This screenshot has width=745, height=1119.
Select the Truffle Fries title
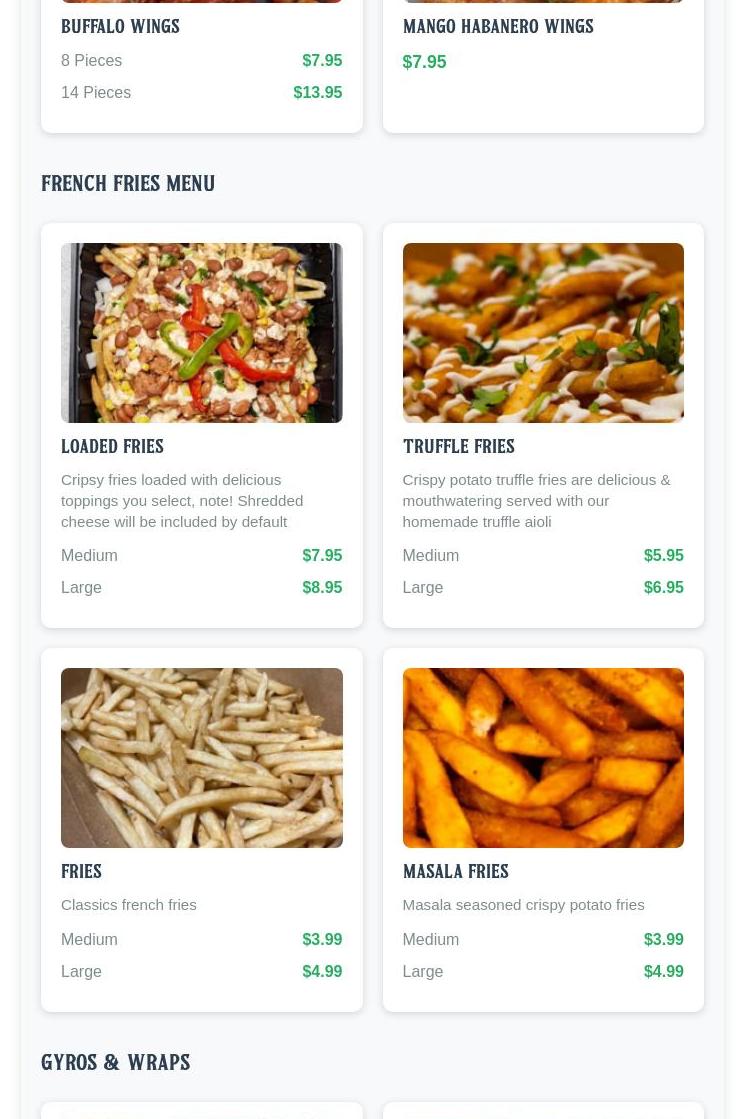pos(459,447)
